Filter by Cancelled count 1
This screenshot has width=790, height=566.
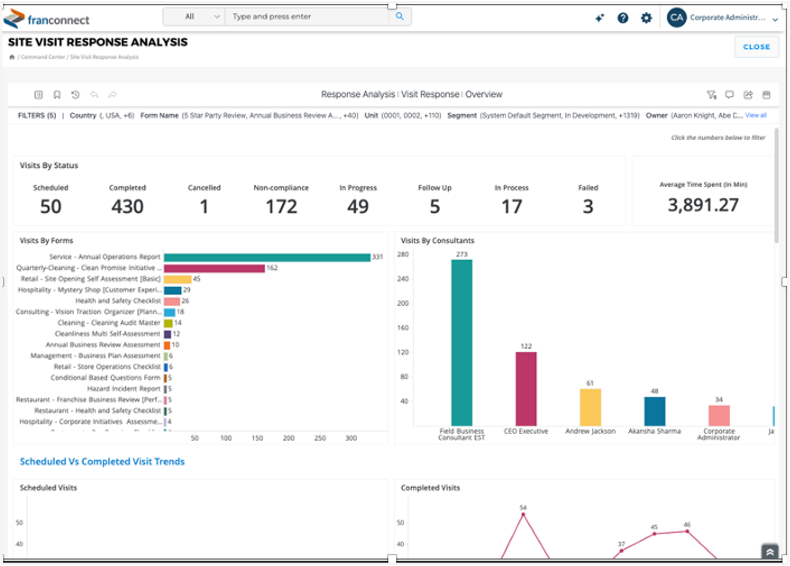click(204, 207)
